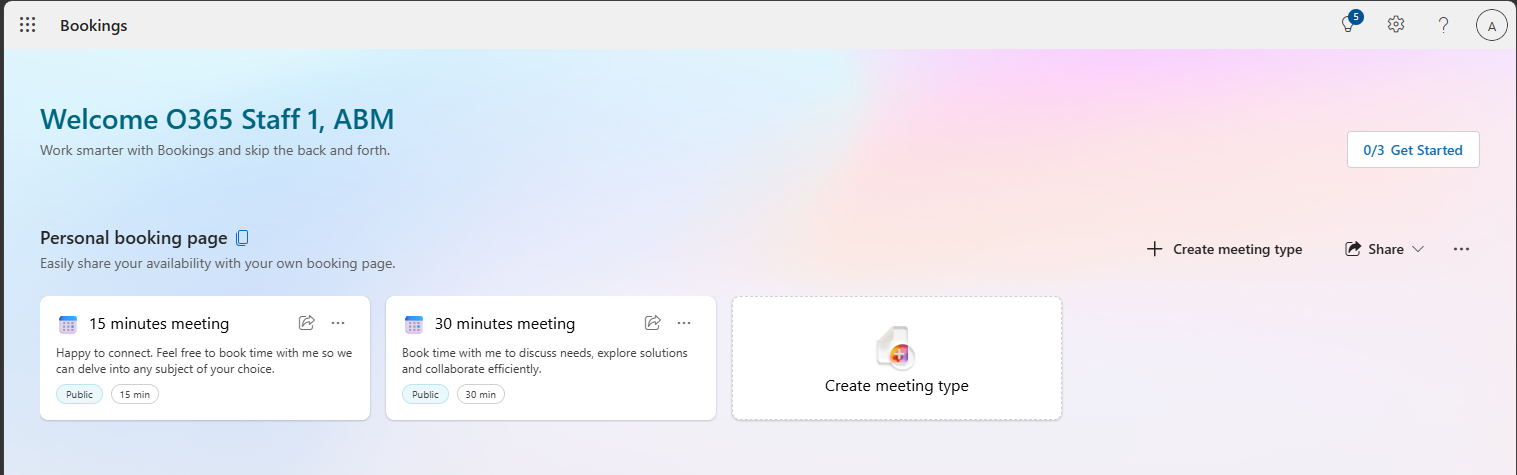Open the account avatar labeled A

coord(1492,26)
